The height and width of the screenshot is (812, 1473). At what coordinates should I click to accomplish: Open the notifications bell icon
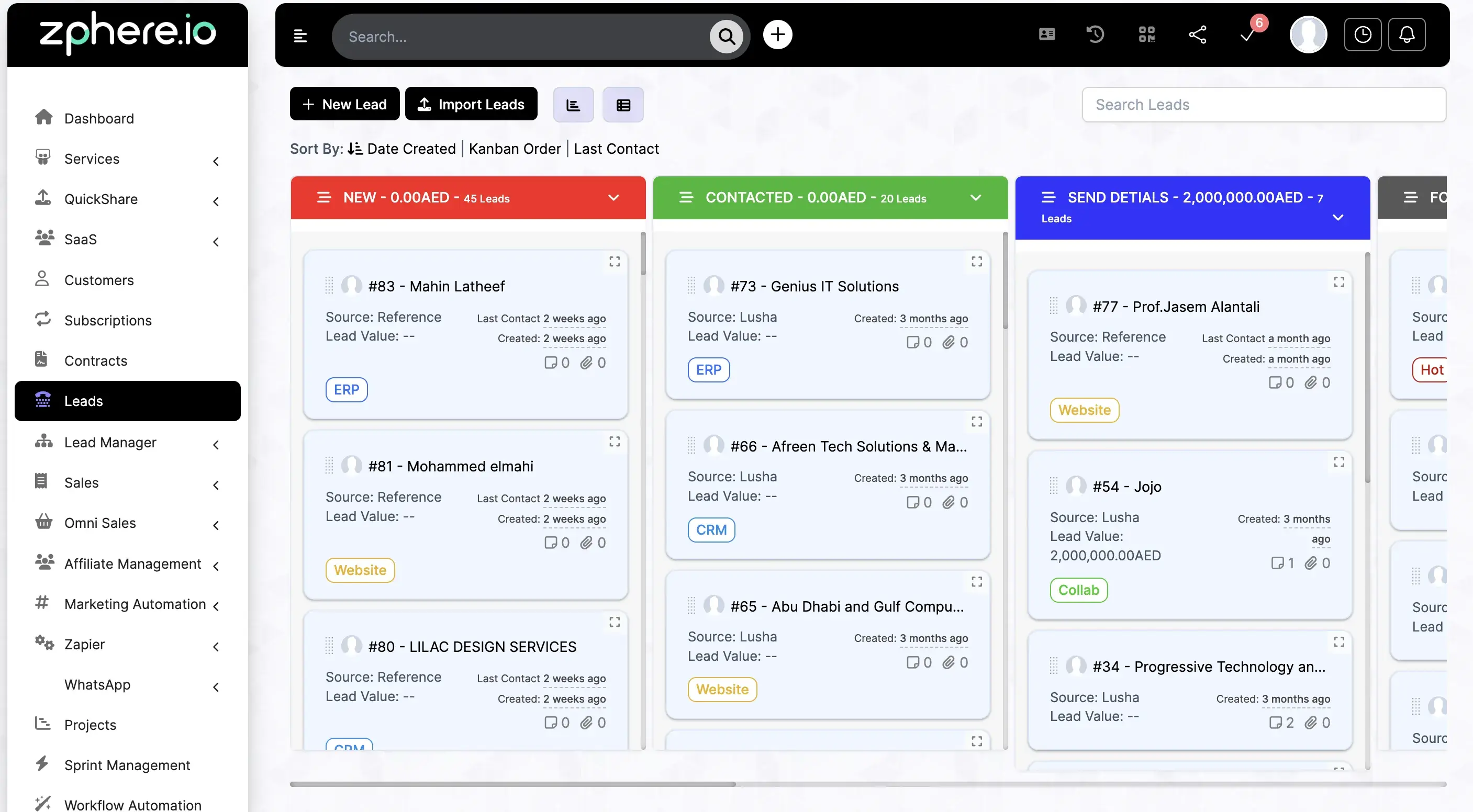coord(1407,35)
